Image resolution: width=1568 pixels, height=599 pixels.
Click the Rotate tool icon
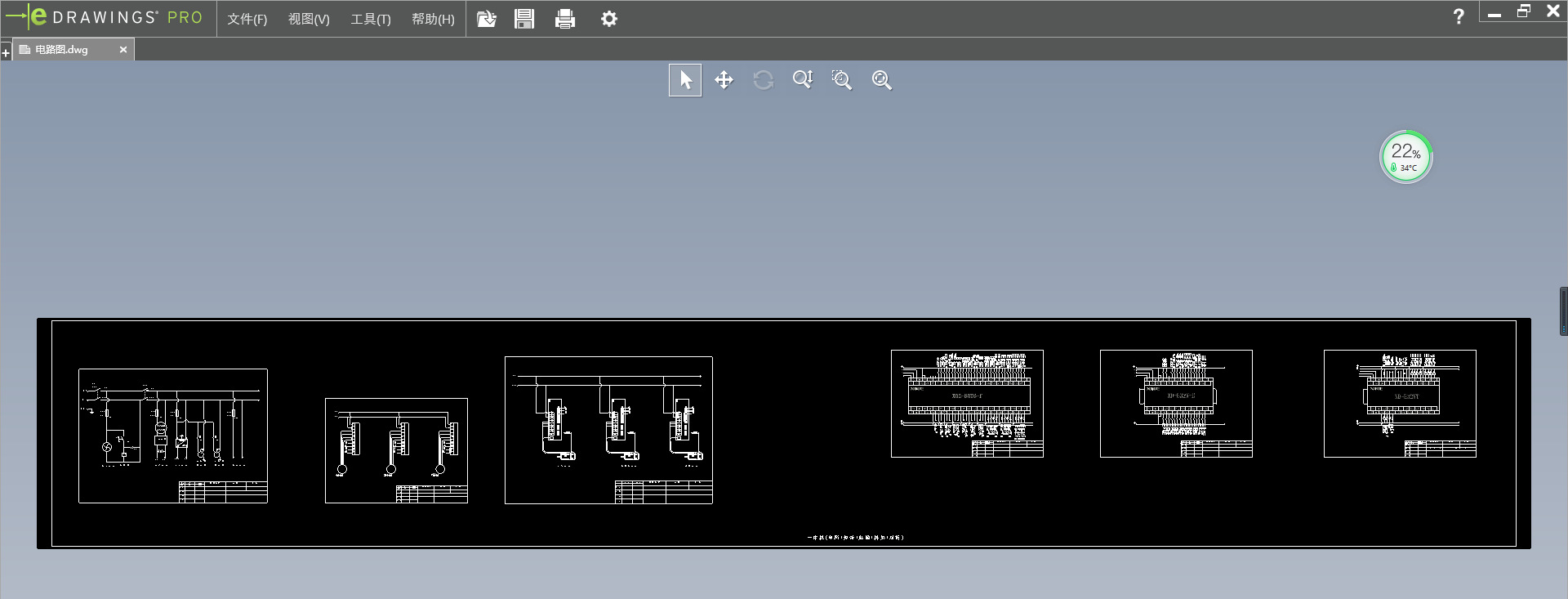(x=764, y=80)
